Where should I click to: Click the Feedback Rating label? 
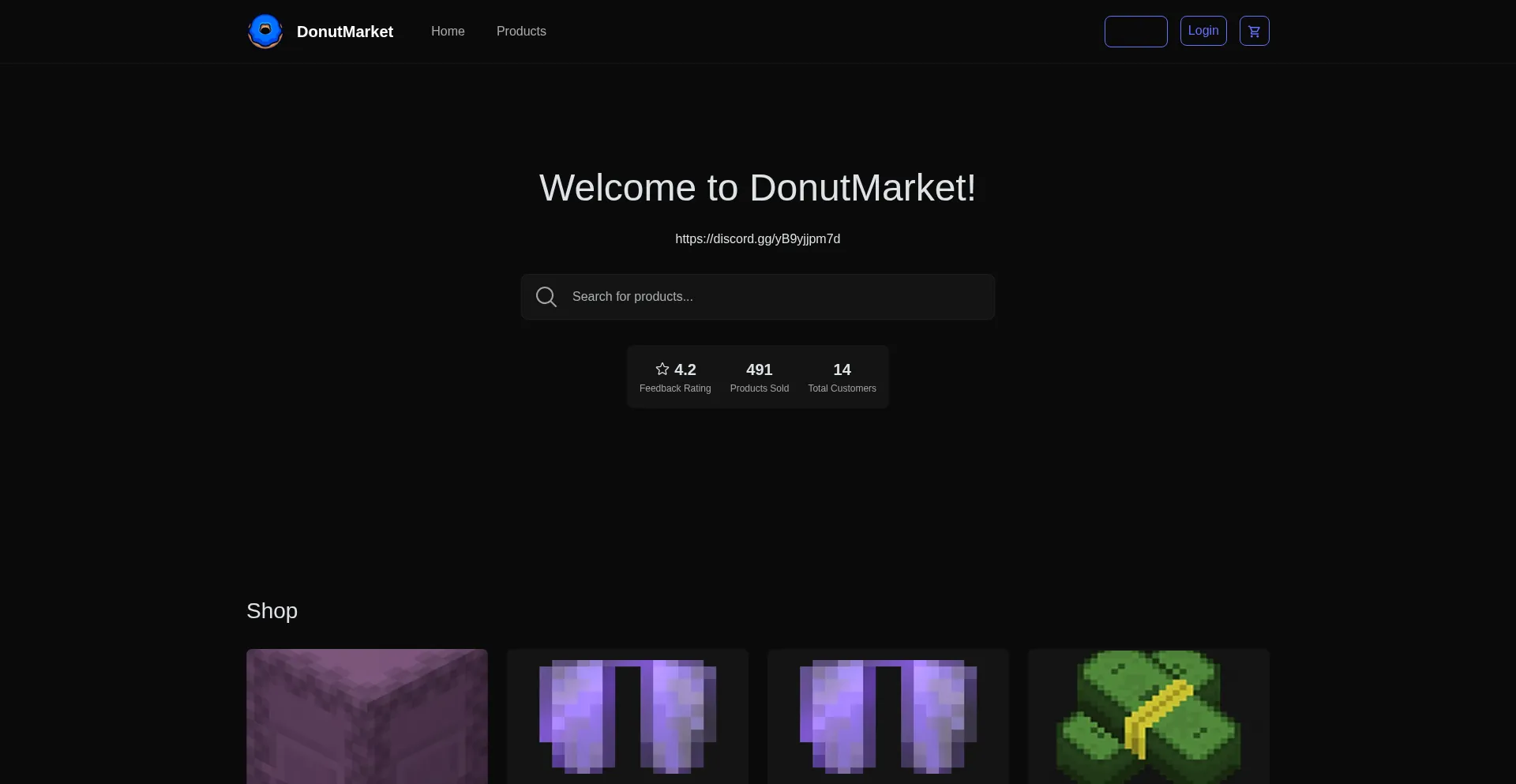(x=675, y=388)
